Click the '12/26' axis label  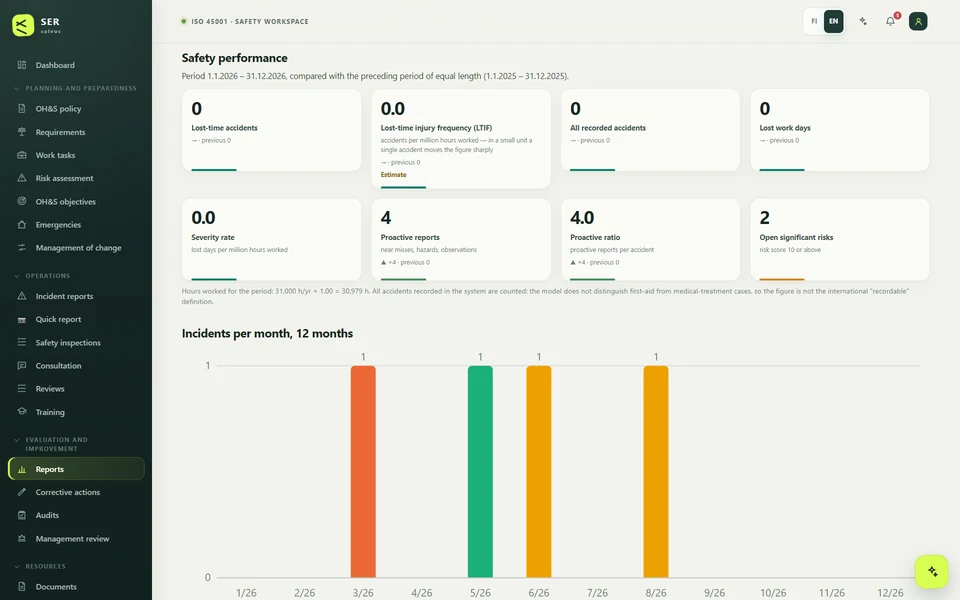(890, 593)
